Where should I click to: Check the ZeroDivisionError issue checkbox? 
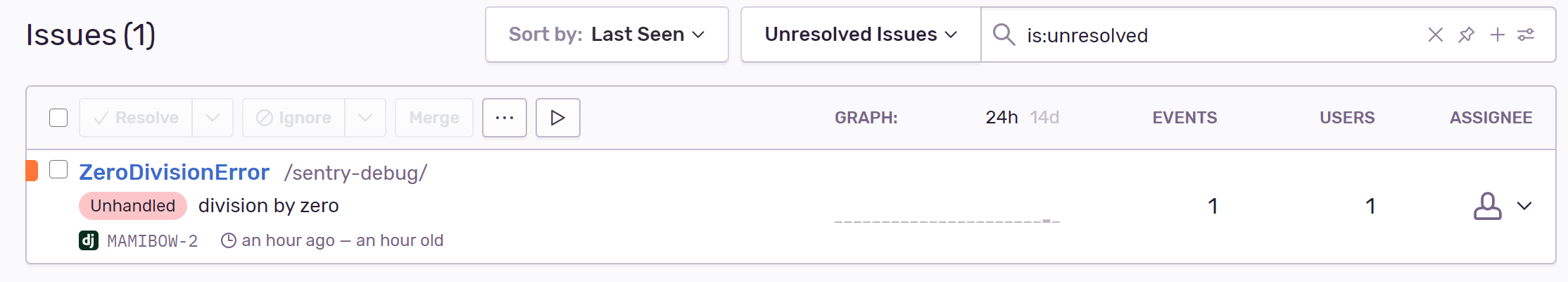[x=58, y=170]
